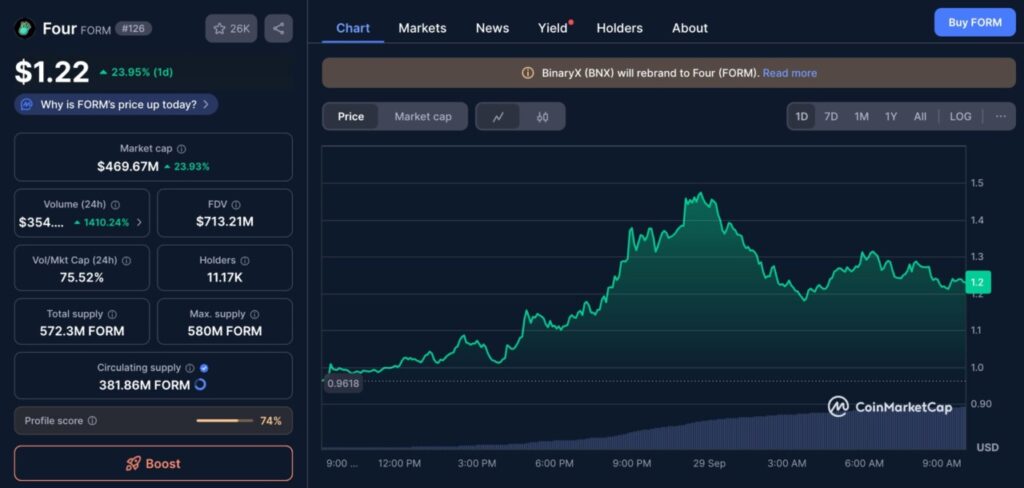The width and height of the screenshot is (1024, 488).
Task: Click the share icon button
Action: pyautogui.click(x=278, y=28)
